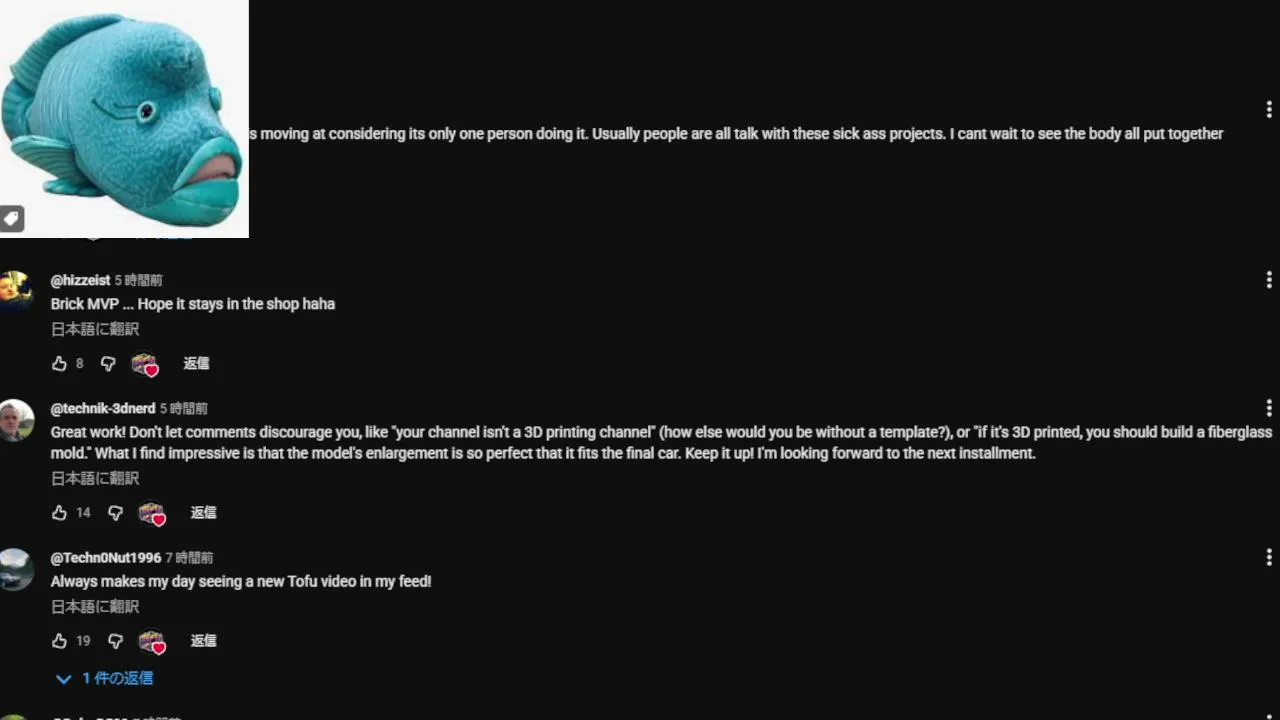Viewport: 1280px width, 720px height.
Task: Like the comment by @hizzeist
Action: [x=60, y=364]
